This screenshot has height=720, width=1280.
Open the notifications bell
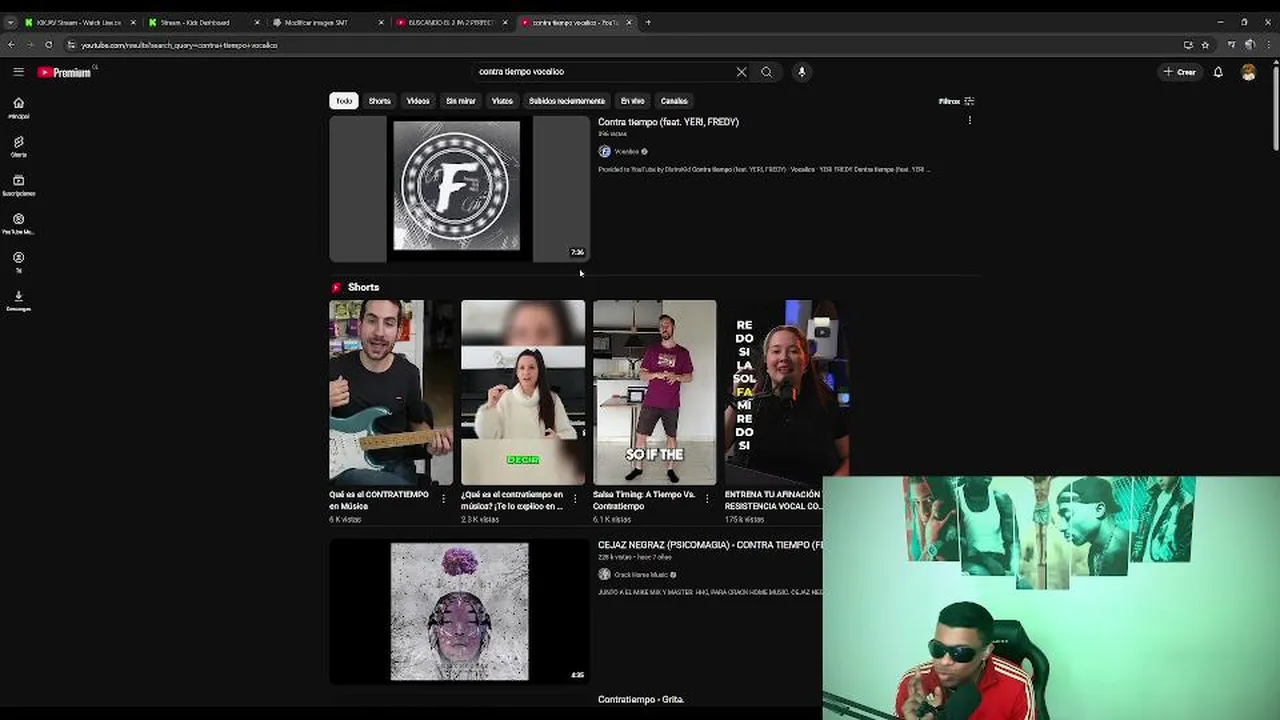1218,72
